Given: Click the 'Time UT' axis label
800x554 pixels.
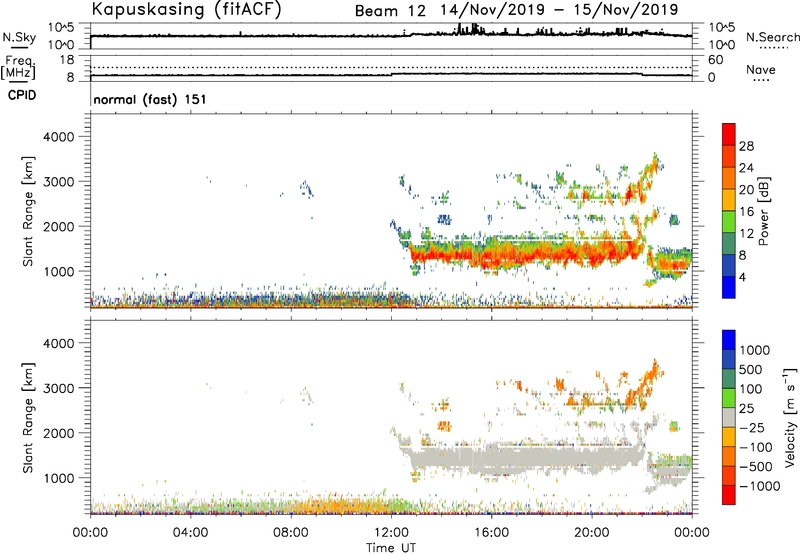Looking at the screenshot, I should (391, 548).
